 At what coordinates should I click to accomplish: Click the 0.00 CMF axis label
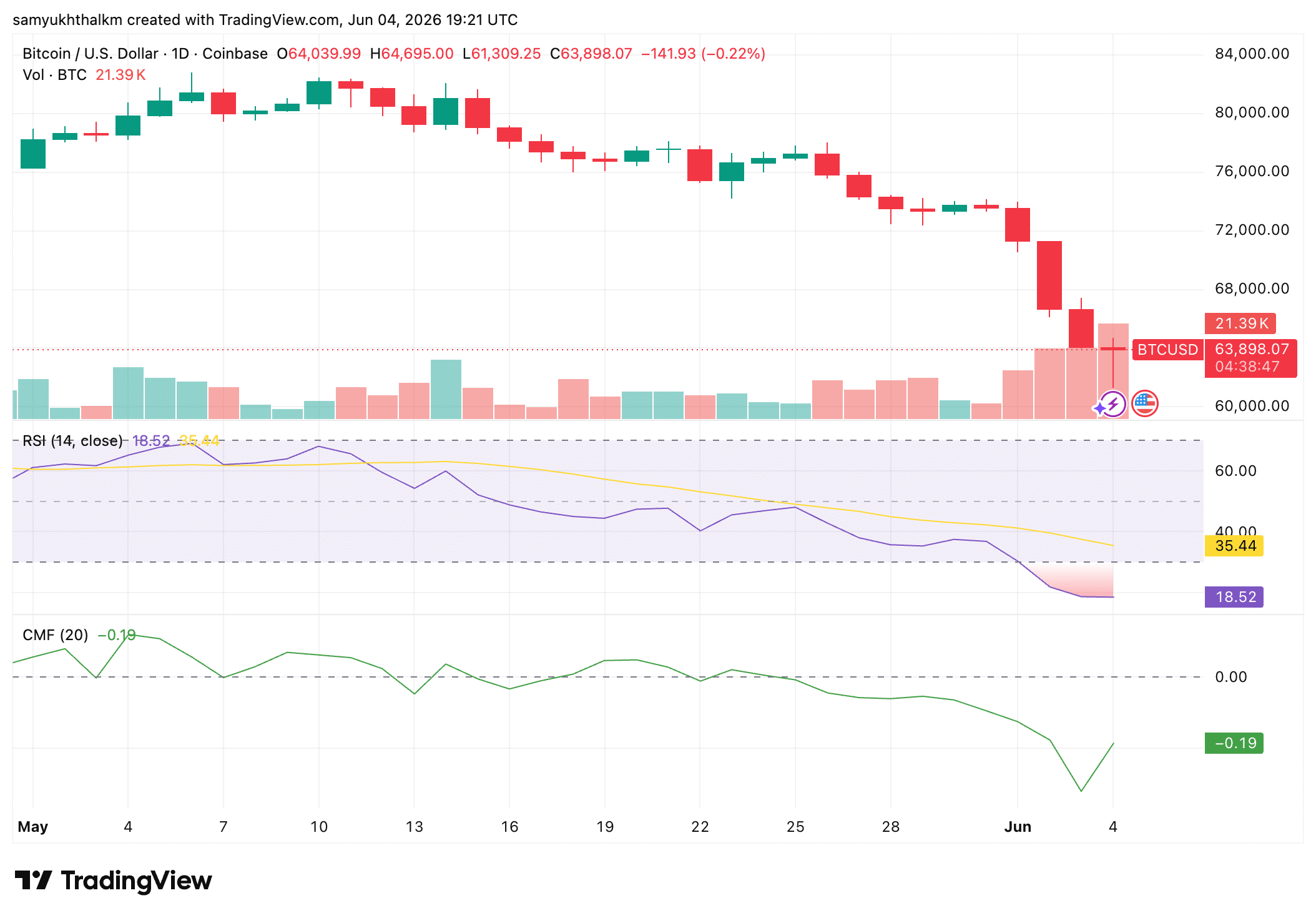pos(1231,677)
